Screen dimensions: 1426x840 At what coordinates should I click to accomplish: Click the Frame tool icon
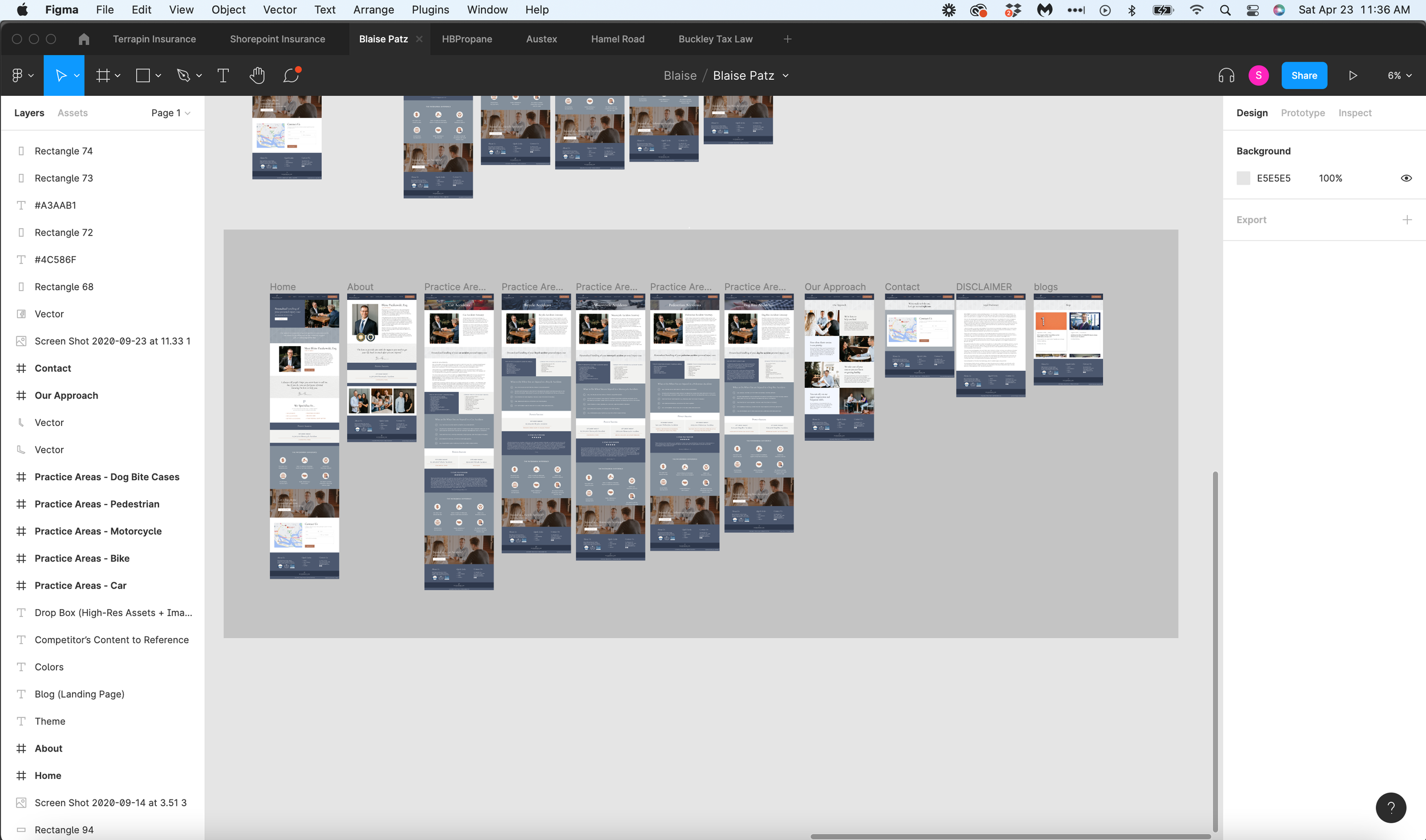(103, 75)
